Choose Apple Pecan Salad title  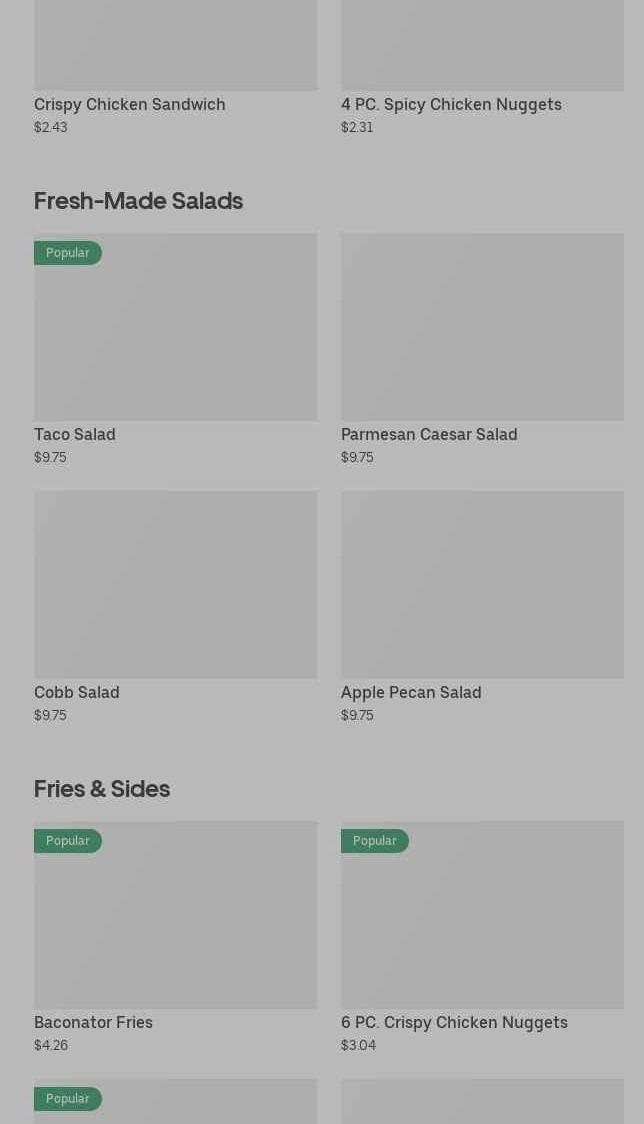click(x=411, y=692)
